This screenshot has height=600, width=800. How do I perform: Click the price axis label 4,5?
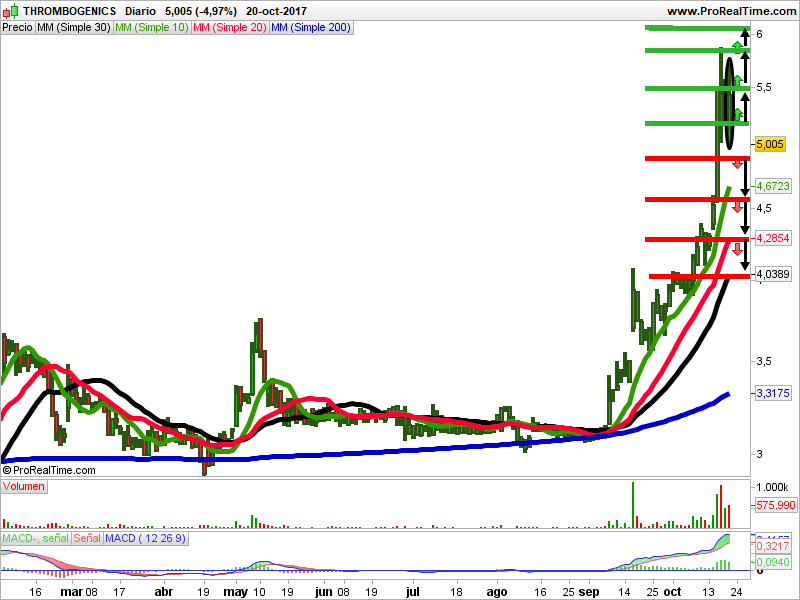764,208
